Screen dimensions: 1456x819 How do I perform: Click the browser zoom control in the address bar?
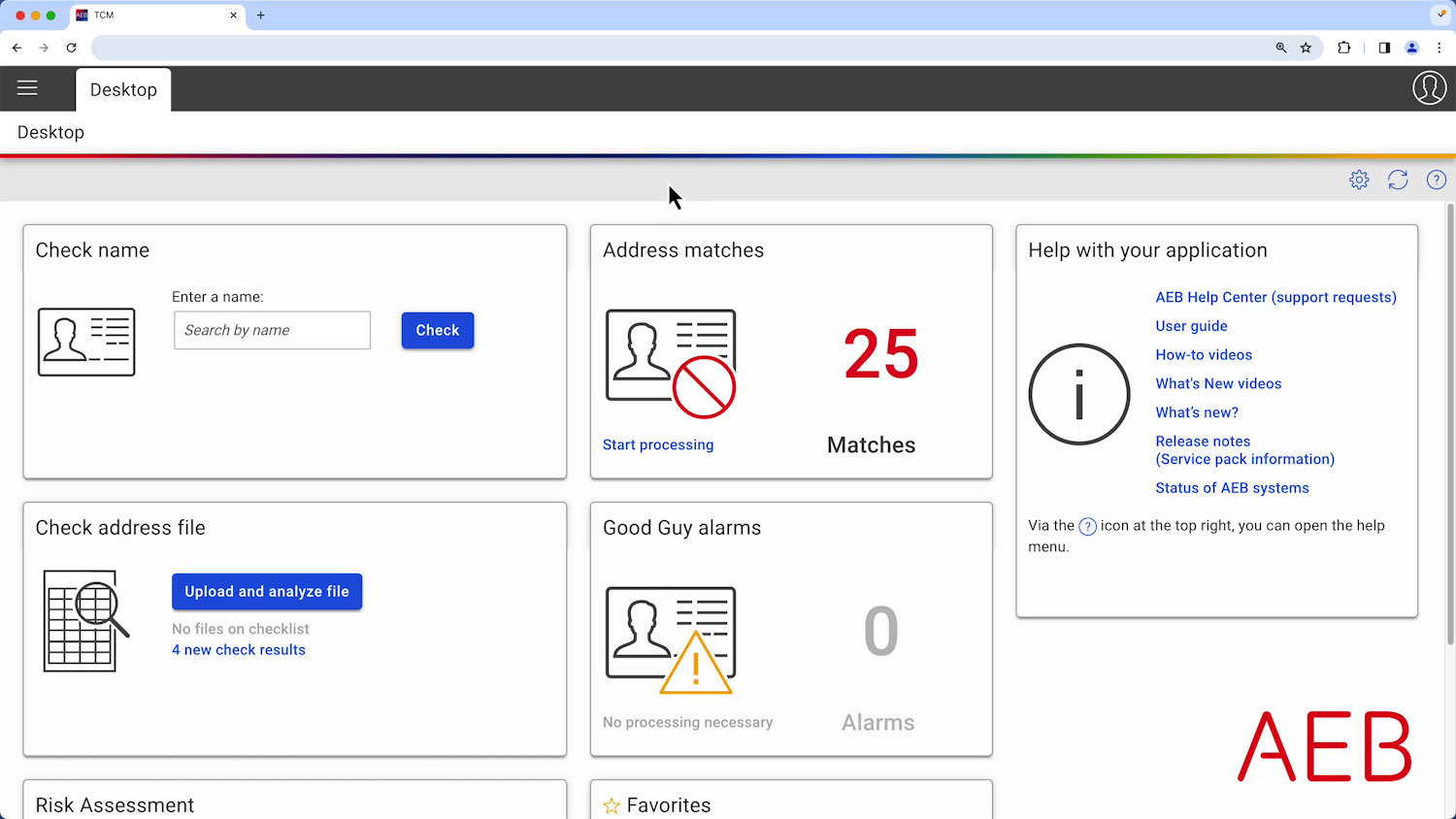[x=1281, y=48]
